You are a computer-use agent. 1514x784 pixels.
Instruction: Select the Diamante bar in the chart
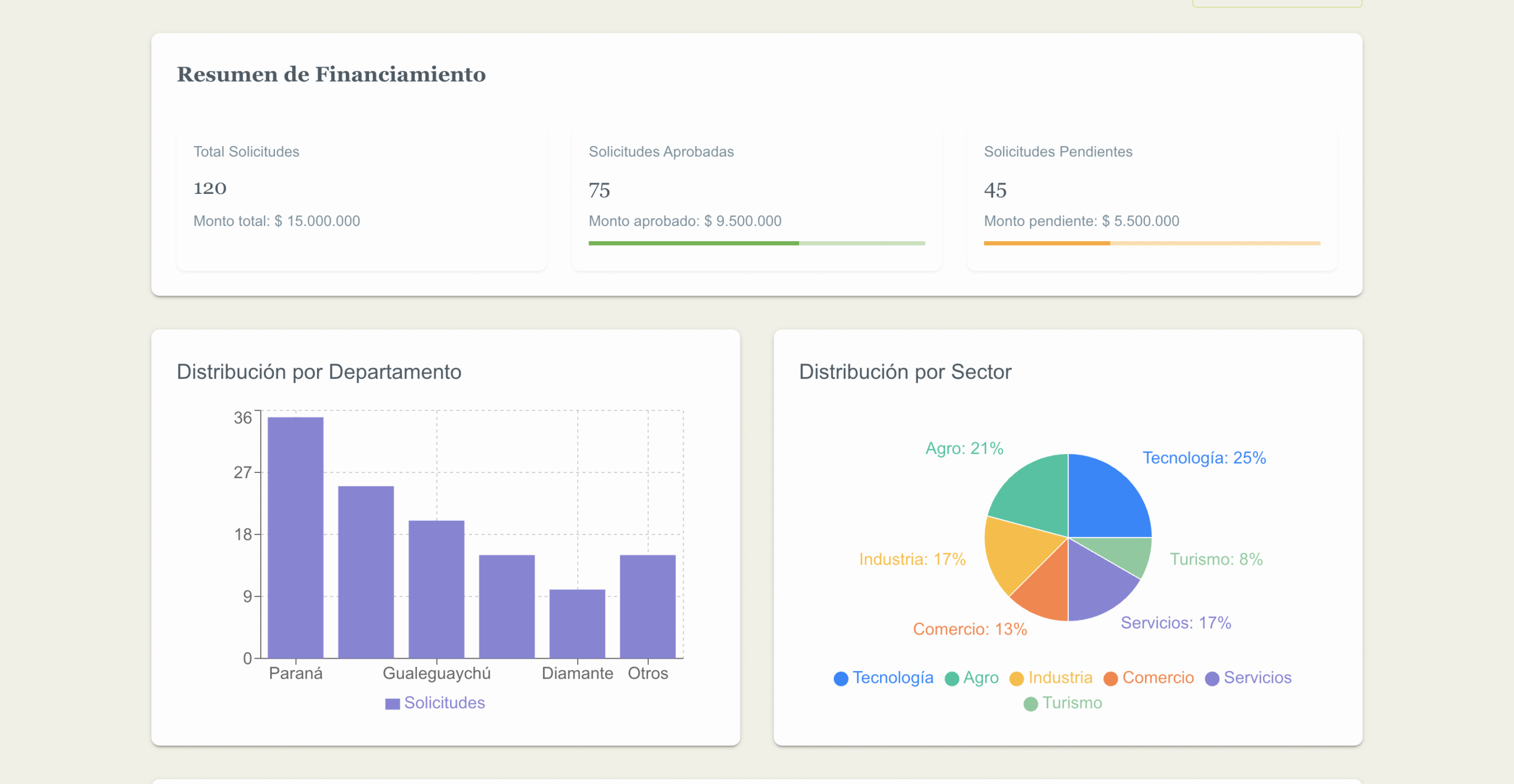click(577, 624)
